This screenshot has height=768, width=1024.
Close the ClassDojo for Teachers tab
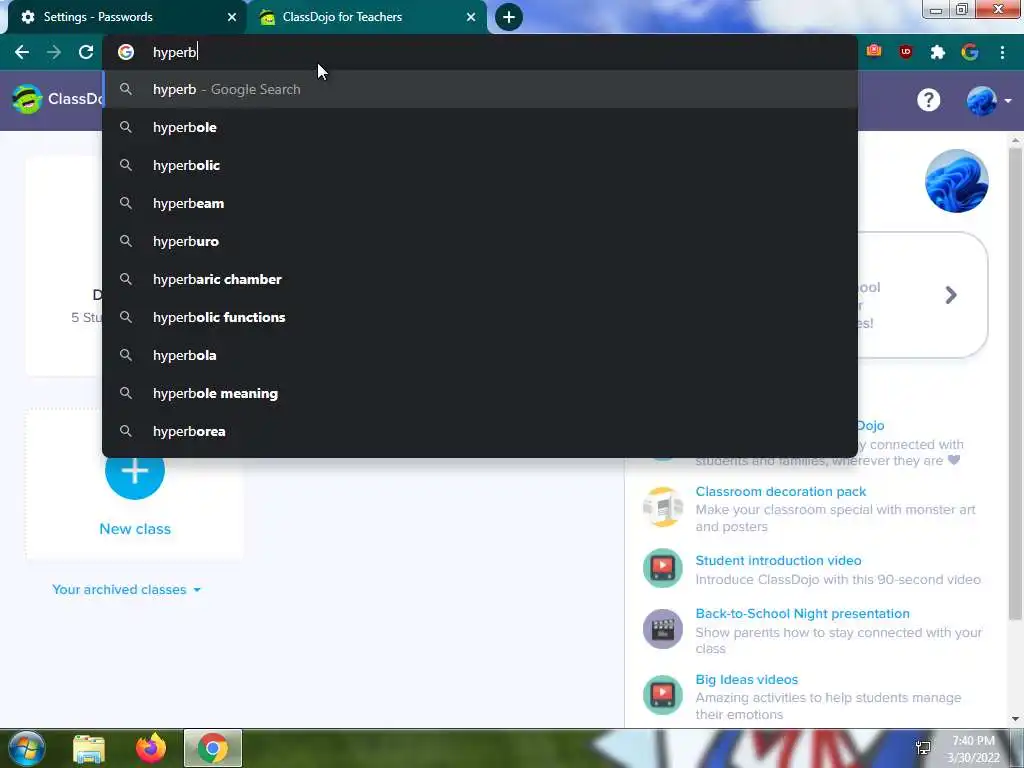471,17
